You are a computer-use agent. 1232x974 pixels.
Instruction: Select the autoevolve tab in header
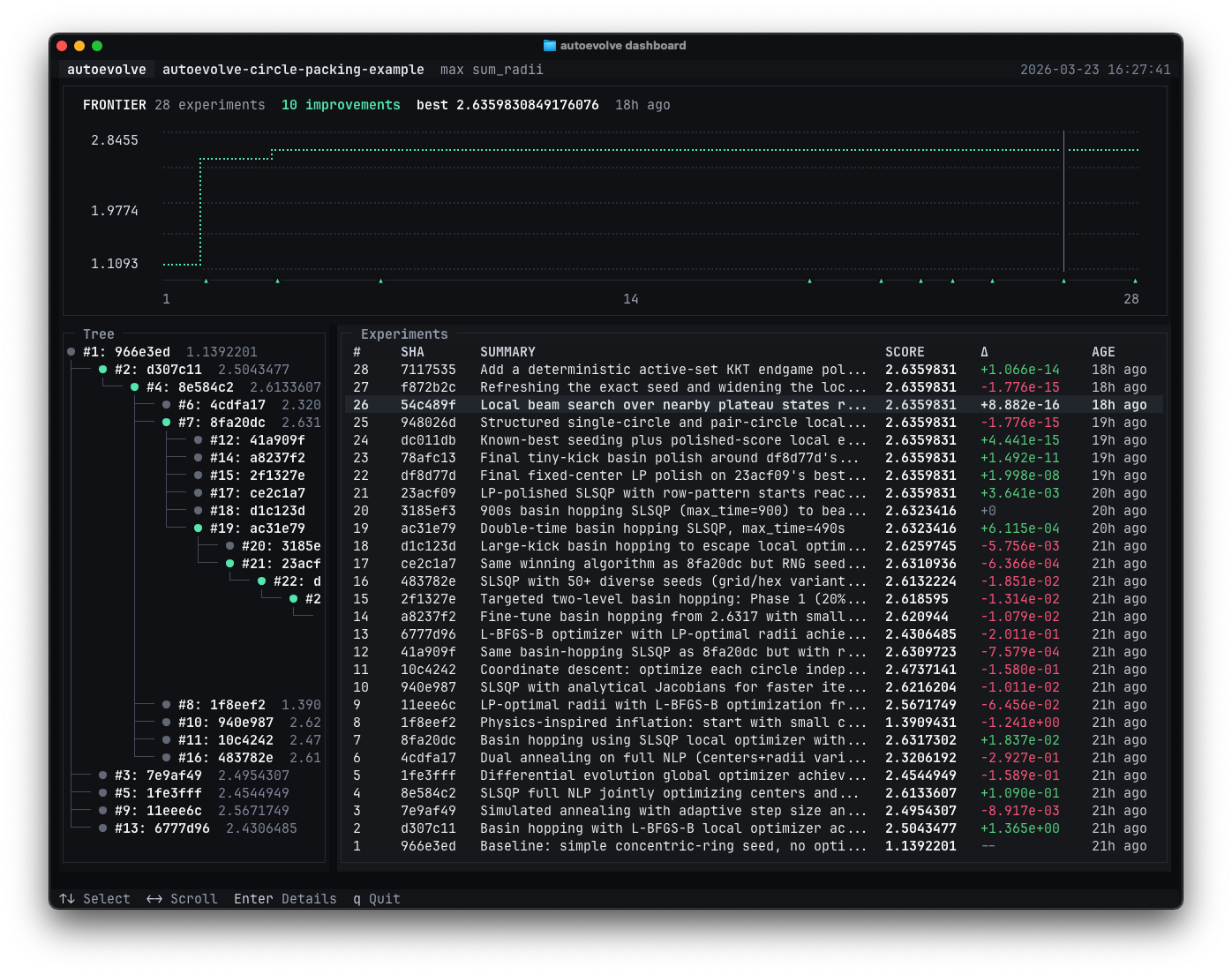point(107,70)
